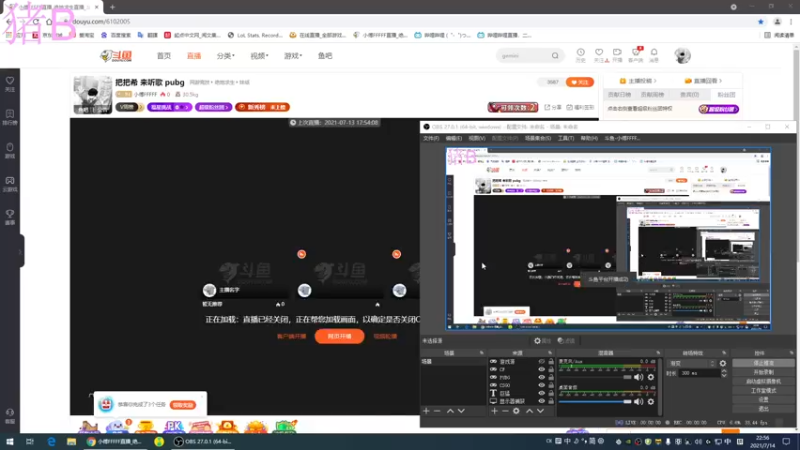Move the scene down in OBS scenes panel

point(461,411)
